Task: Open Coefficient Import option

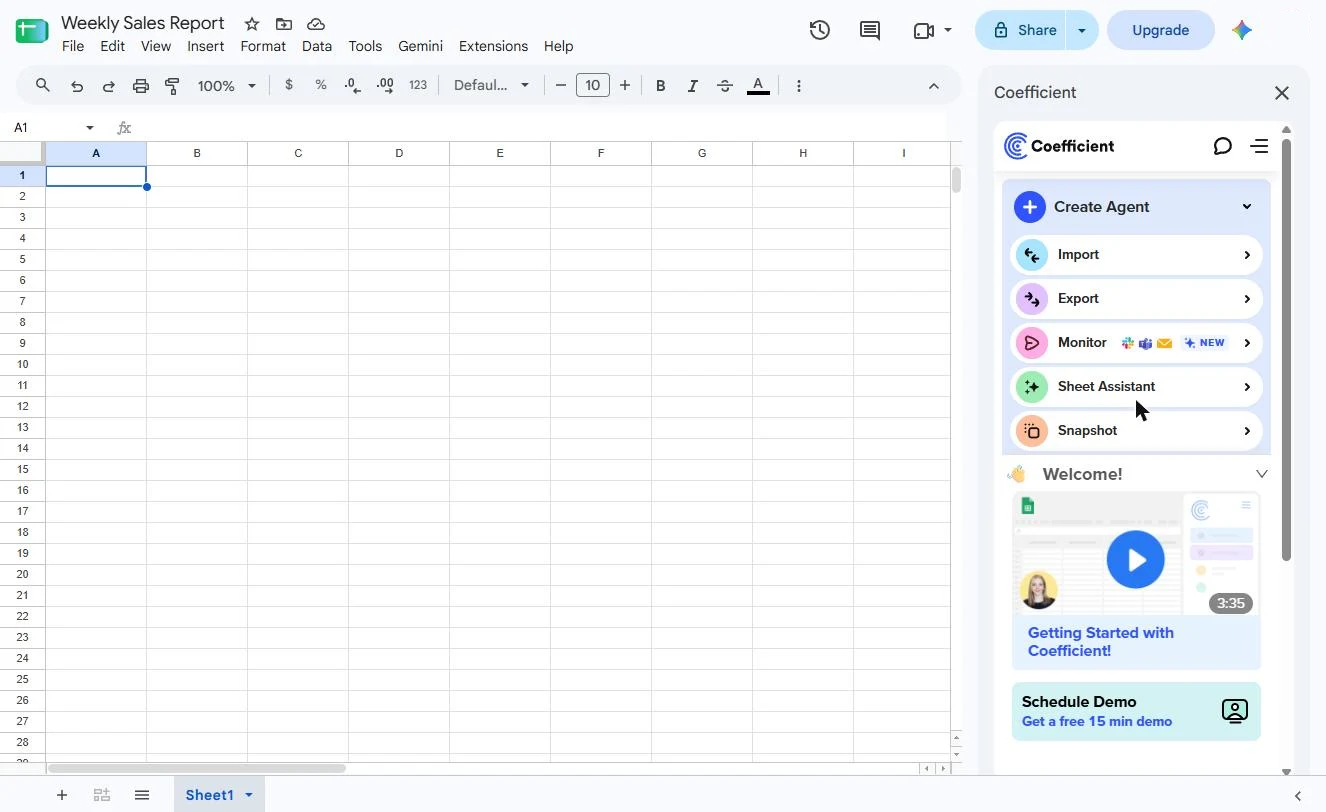Action: [1136, 255]
